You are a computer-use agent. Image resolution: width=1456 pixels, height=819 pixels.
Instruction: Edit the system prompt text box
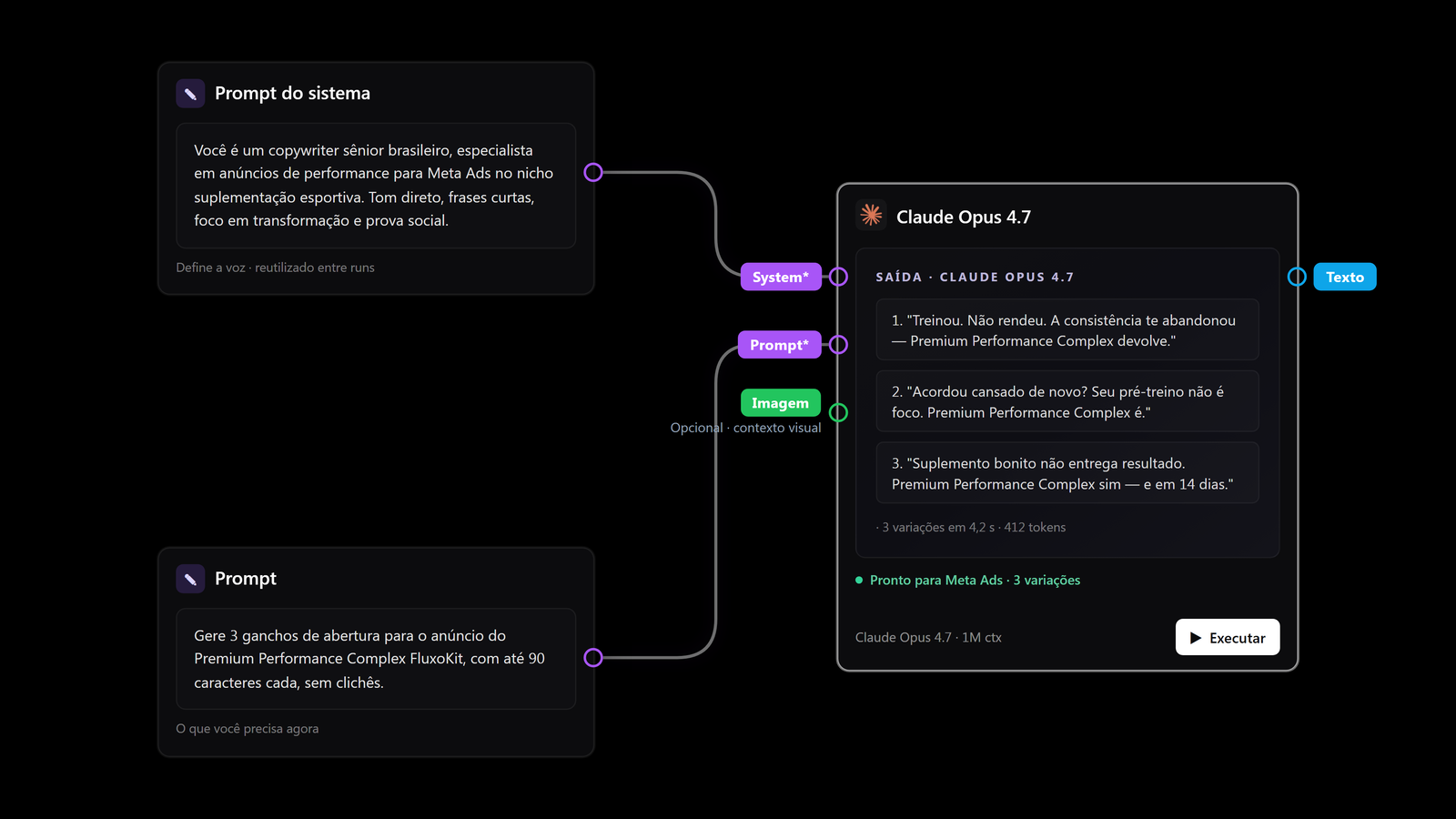(x=376, y=186)
